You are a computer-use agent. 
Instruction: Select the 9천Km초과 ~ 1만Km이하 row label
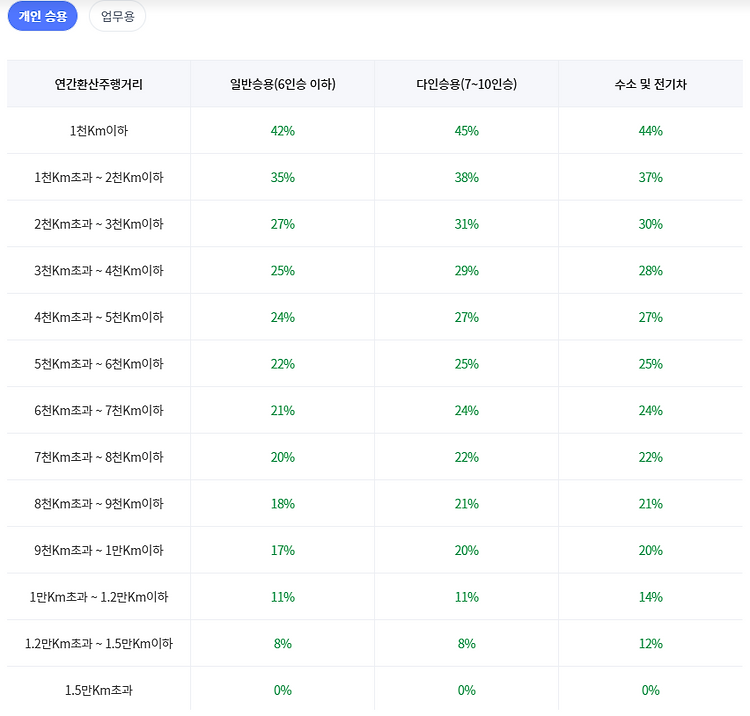point(99,551)
